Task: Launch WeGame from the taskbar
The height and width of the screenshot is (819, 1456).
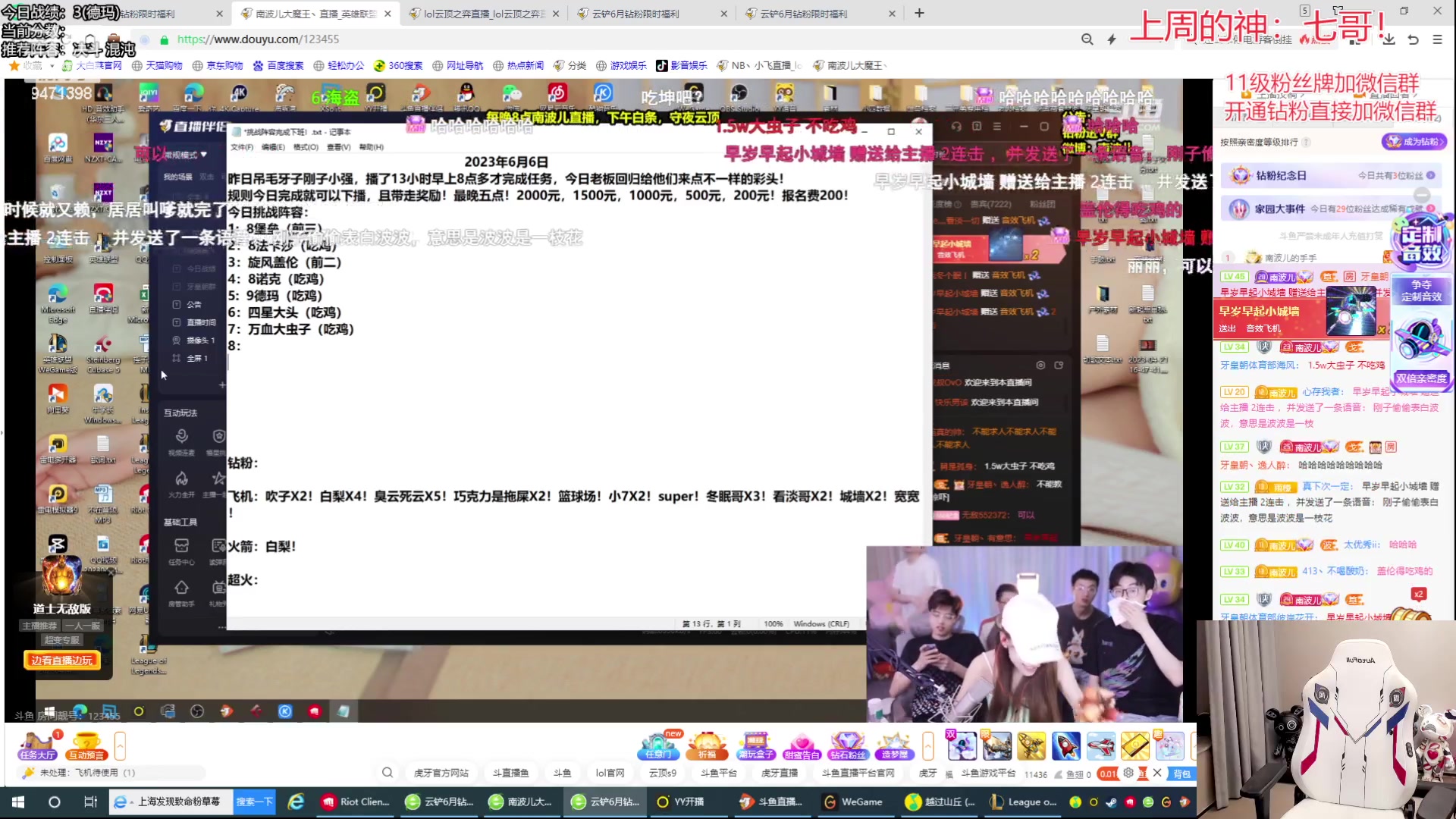Action: point(855,802)
